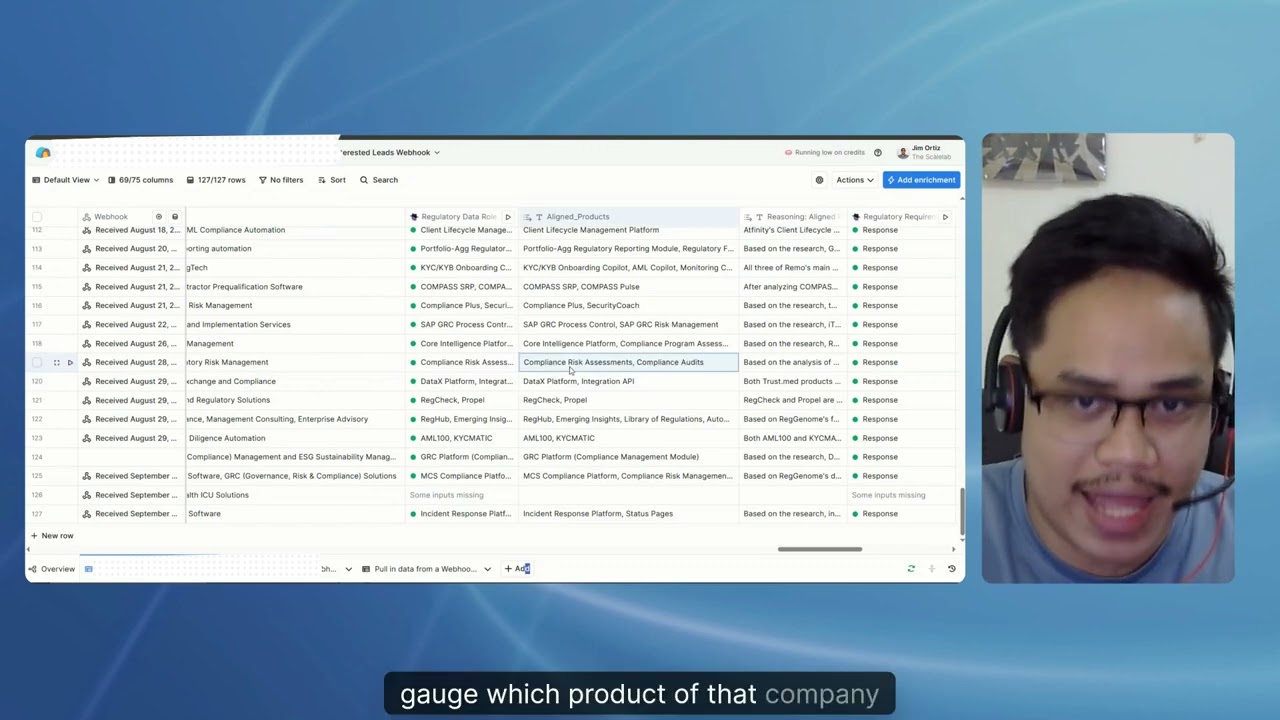The width and height of the screenshot is (1280, 720).
Task: Click the No filters funnel button
Action: (x=281, y=180)
